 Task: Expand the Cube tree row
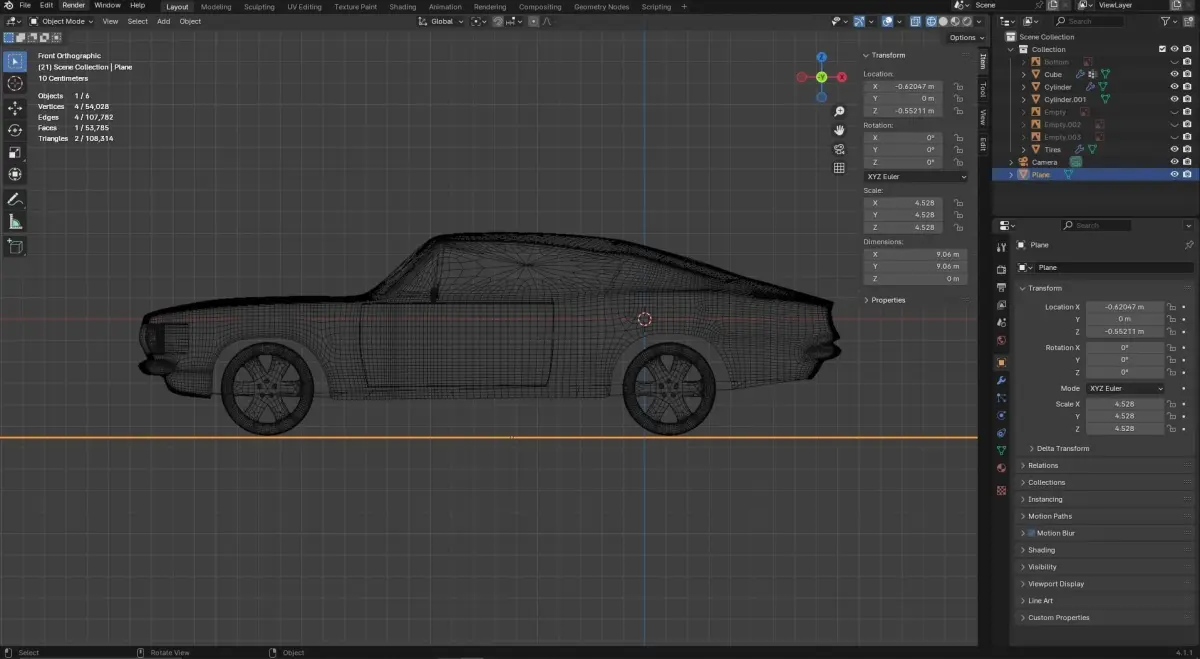1023,74
